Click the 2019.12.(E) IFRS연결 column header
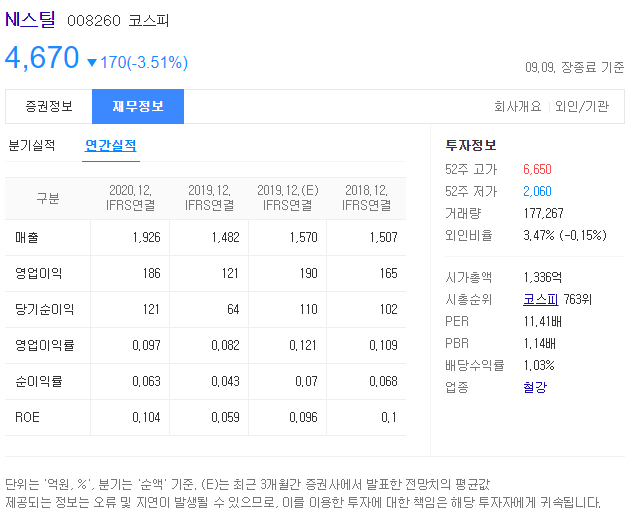 click(x=288, y=198)
